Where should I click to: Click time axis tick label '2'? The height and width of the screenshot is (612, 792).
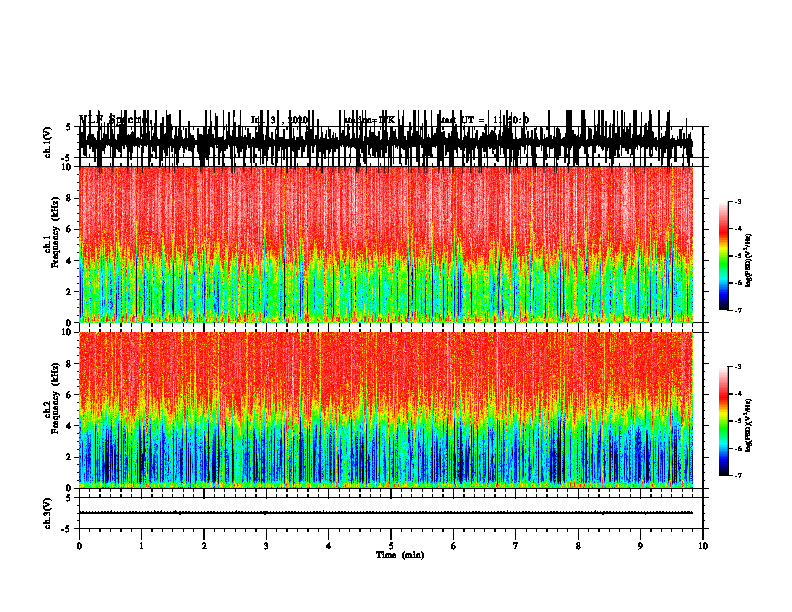point(204,546)
